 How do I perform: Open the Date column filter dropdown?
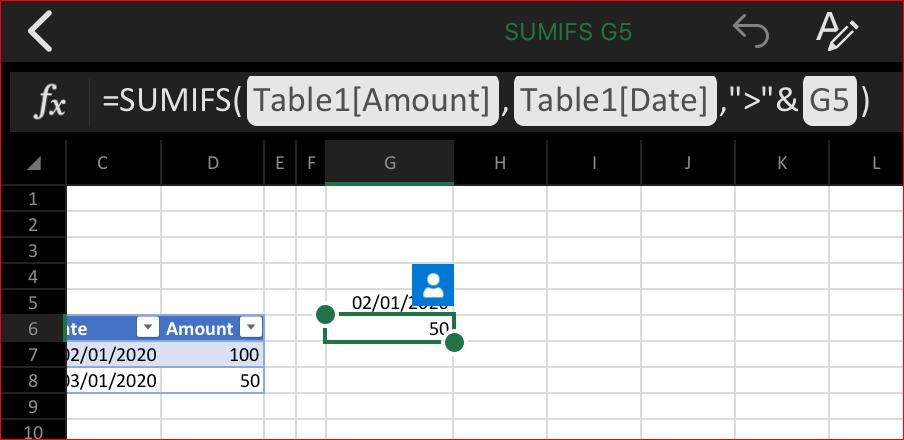pyautogui.click(x=149, y=328)
